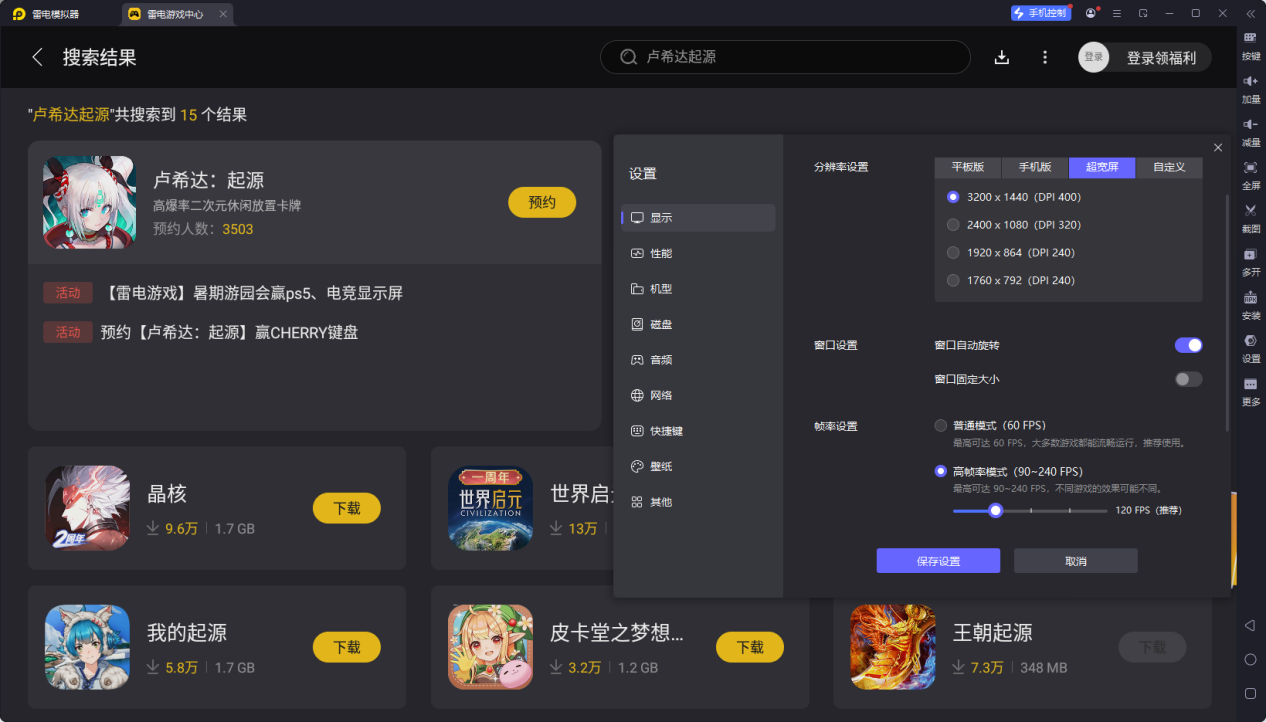Close the 雷电游戏中心 tab
The width and height of the screenshot is (1266, 722).
pyautogui.click(x=223, y=14)
